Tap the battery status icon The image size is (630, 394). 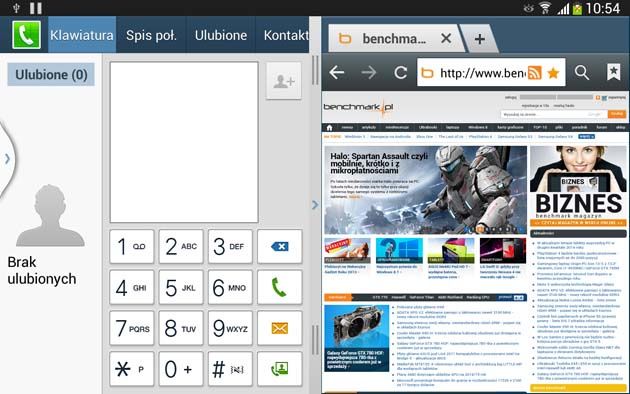tap(577, 8)
